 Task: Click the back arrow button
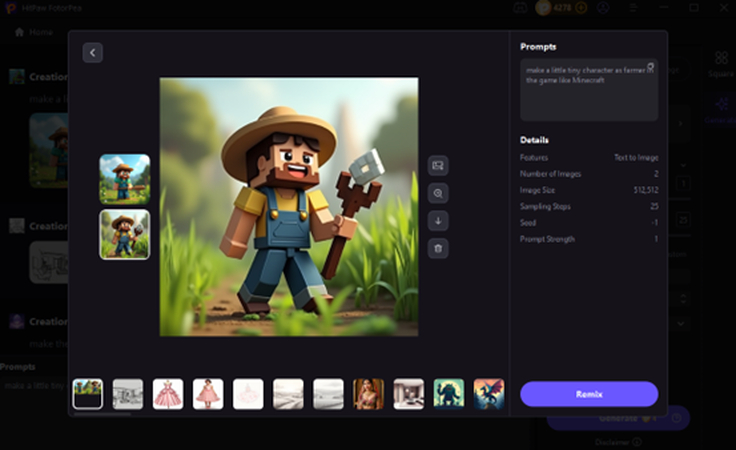pos(93,53)
